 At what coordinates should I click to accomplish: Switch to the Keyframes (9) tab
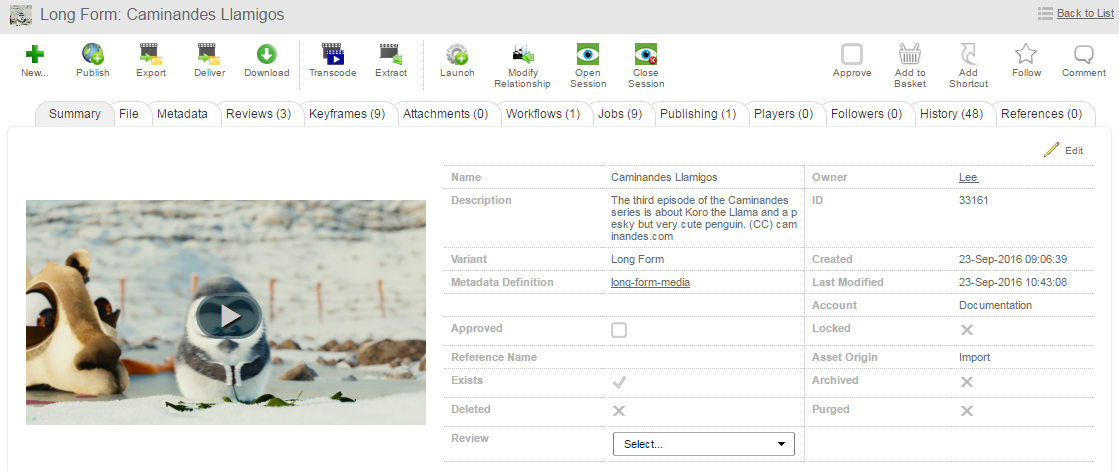346,114
